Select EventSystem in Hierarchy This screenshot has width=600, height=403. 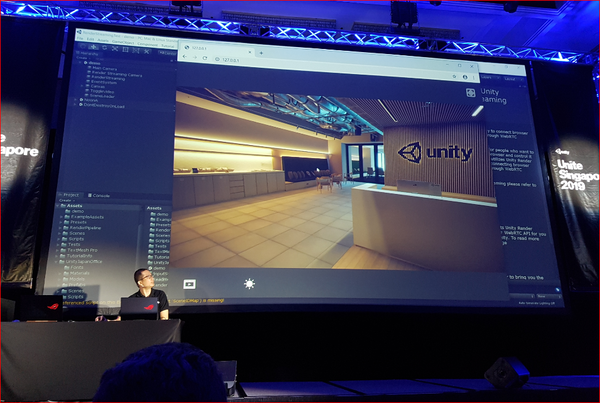pyautogui.click(x=102, y=82)
